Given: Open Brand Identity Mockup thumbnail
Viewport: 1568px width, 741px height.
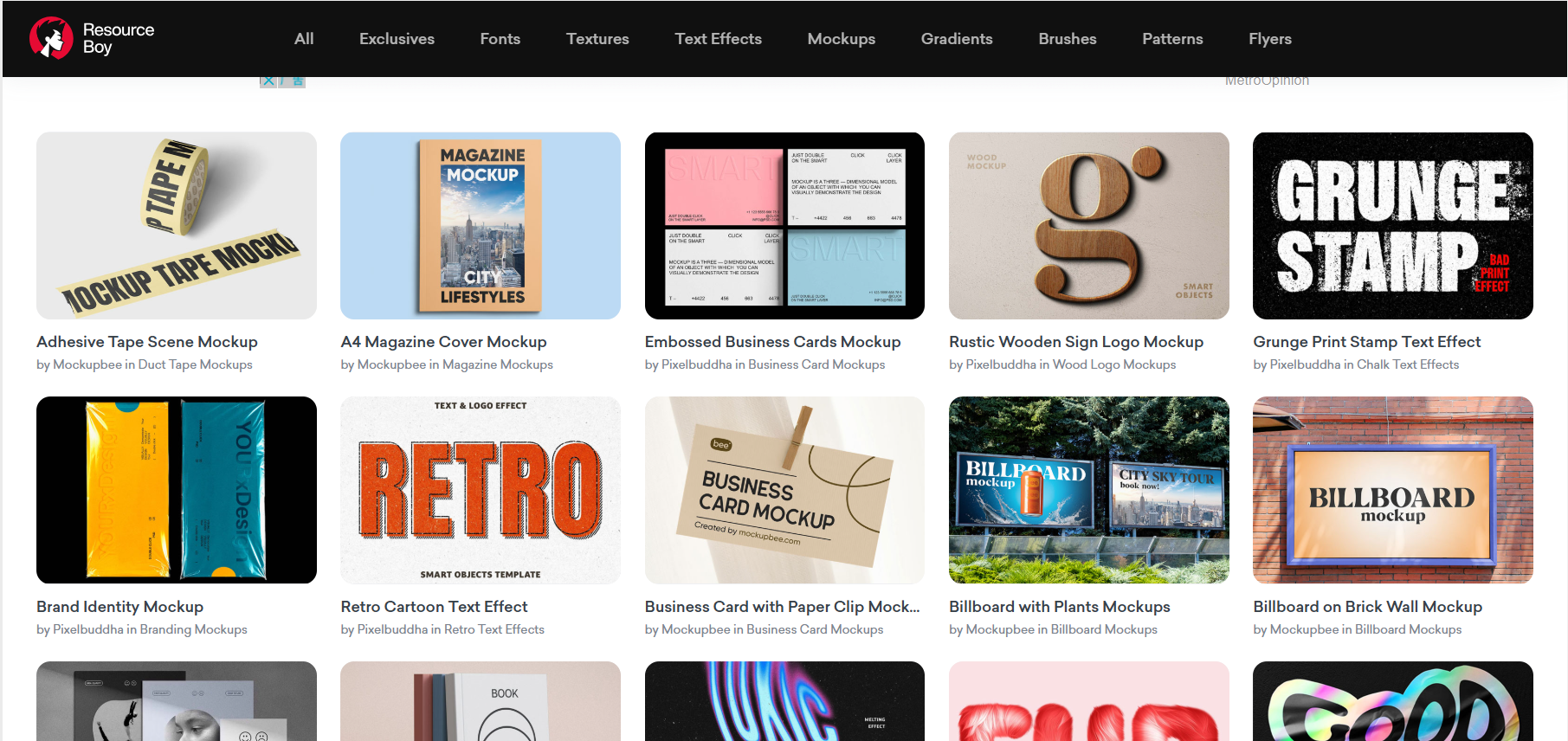Looking at the screenshot, I should 177,490.
